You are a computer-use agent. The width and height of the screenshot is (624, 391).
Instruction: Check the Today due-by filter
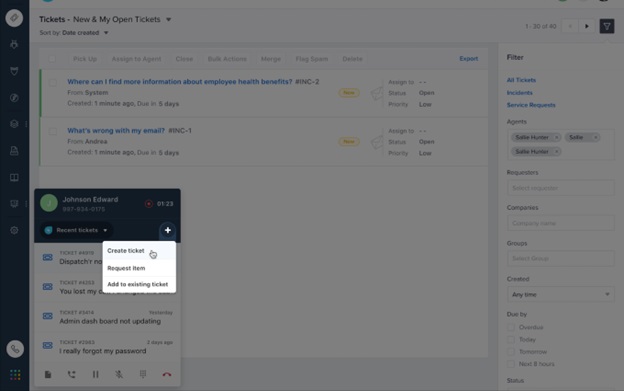[x=511, y=340]
